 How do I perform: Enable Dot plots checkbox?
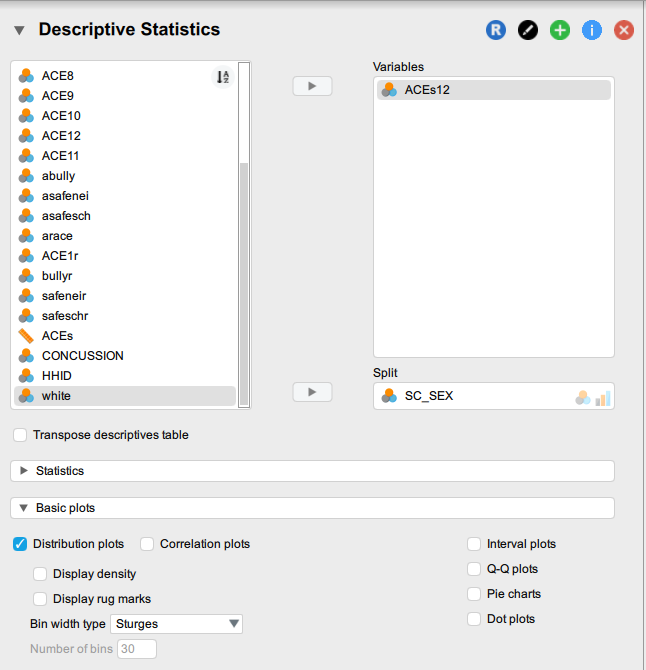tap(474, 619)
